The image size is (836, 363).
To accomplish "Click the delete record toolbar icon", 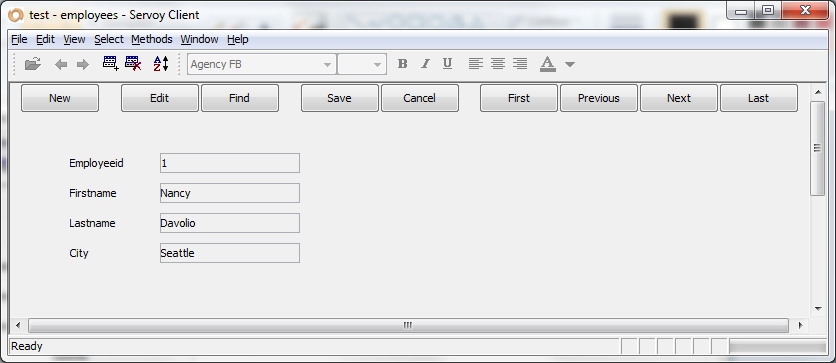I will coord(133,64).
